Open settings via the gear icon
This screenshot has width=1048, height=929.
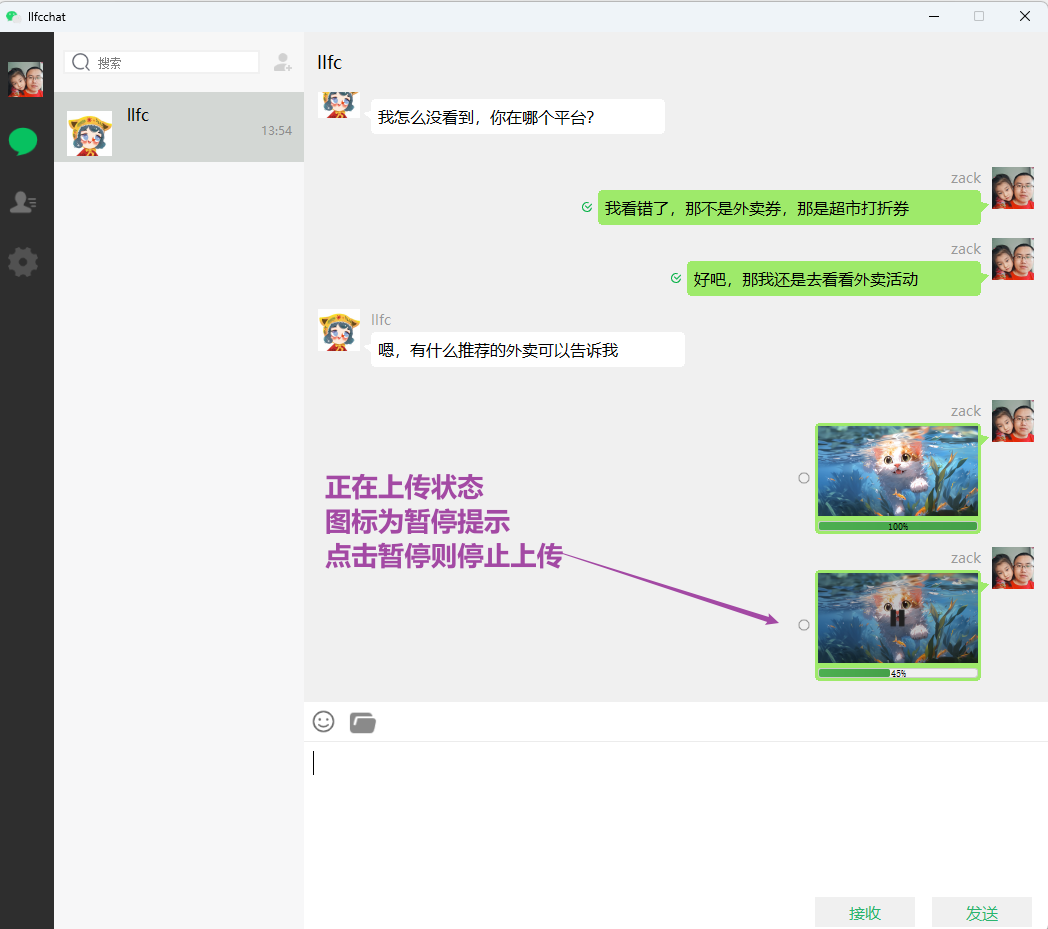tap(23, 262)
